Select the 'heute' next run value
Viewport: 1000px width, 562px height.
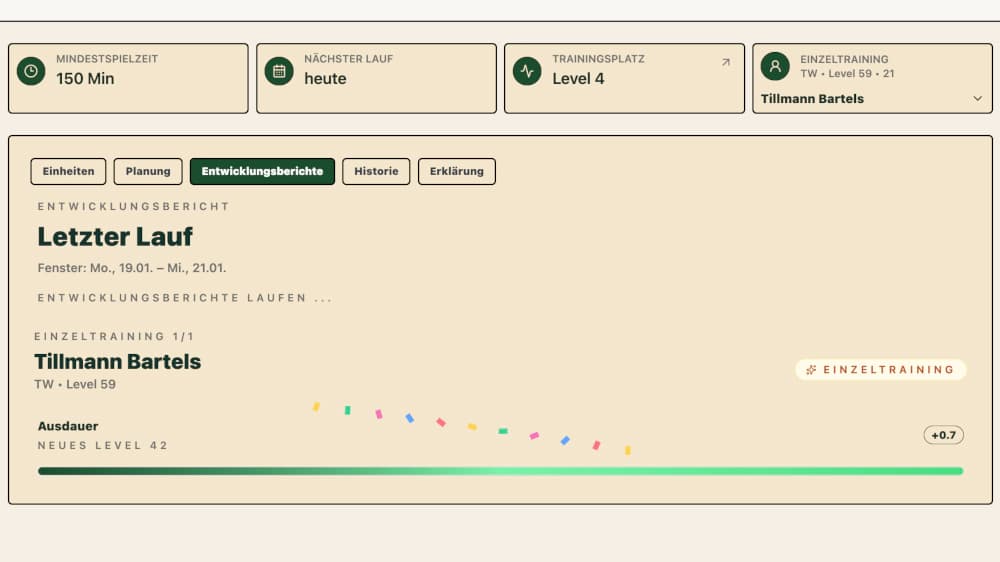325,79
